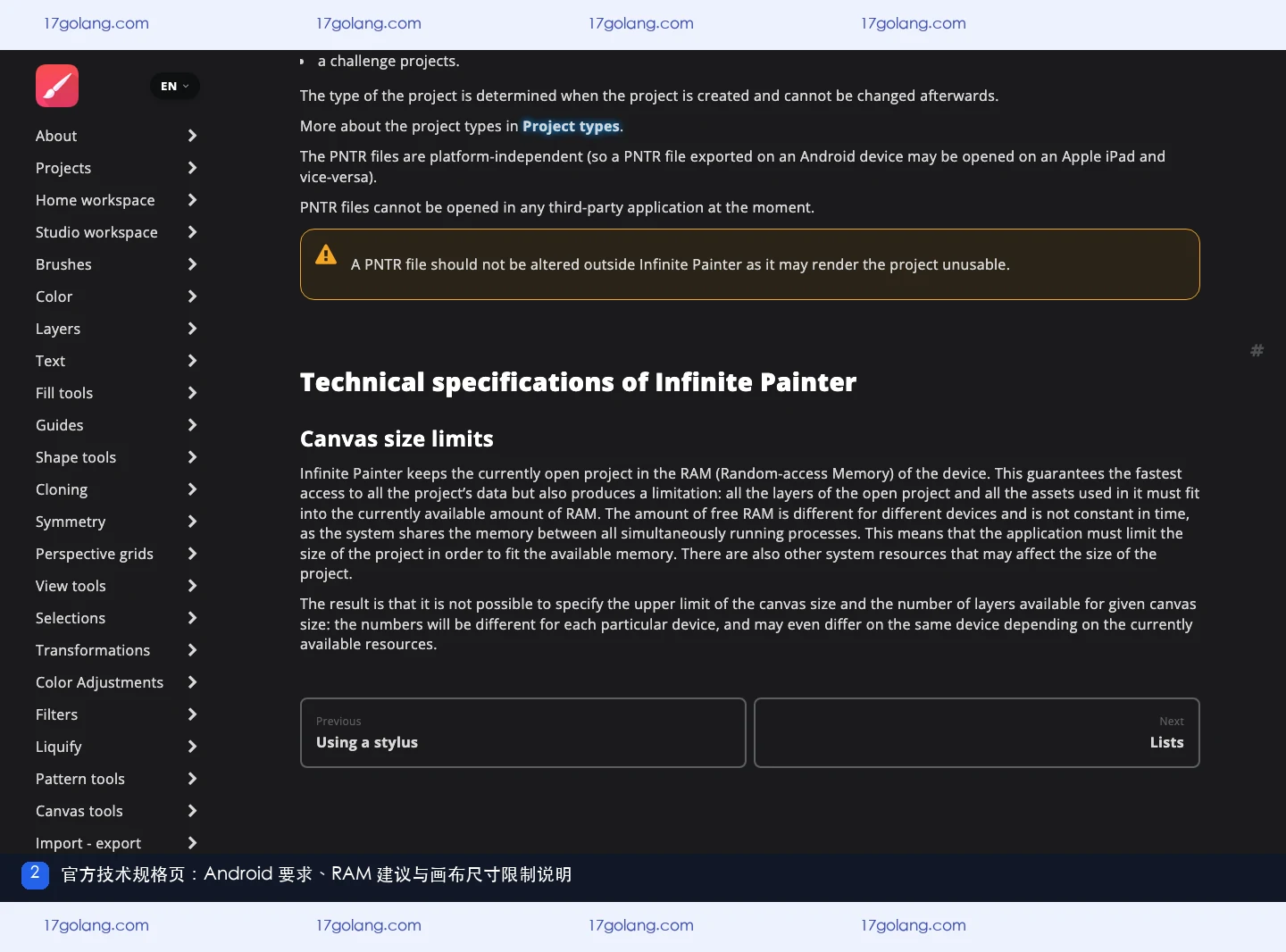Open Perspective grids in the sidebar
1286x952 pixels.
[95, 554]
